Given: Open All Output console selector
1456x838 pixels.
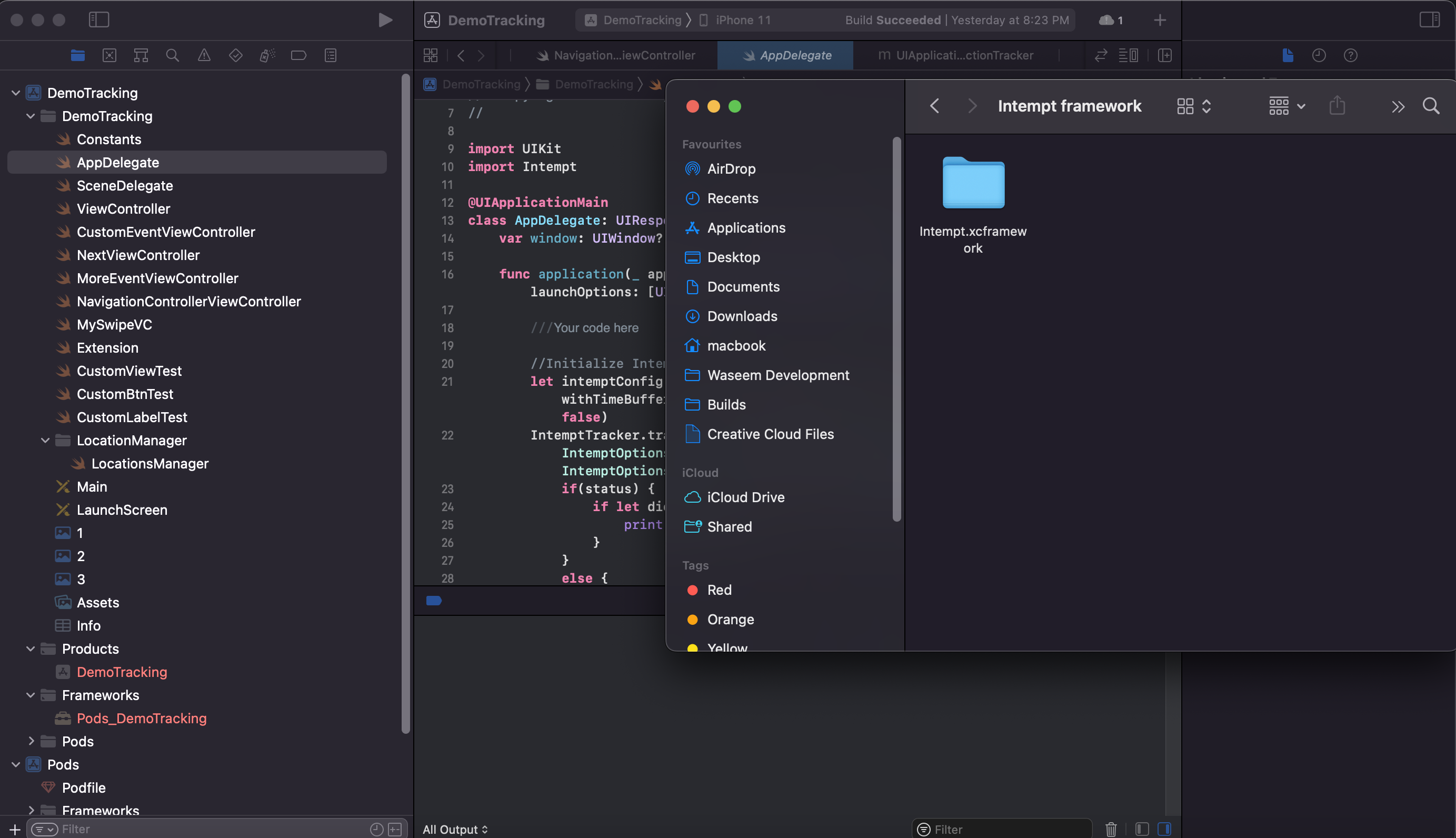Looking at the screenshot, I should 455,830.
